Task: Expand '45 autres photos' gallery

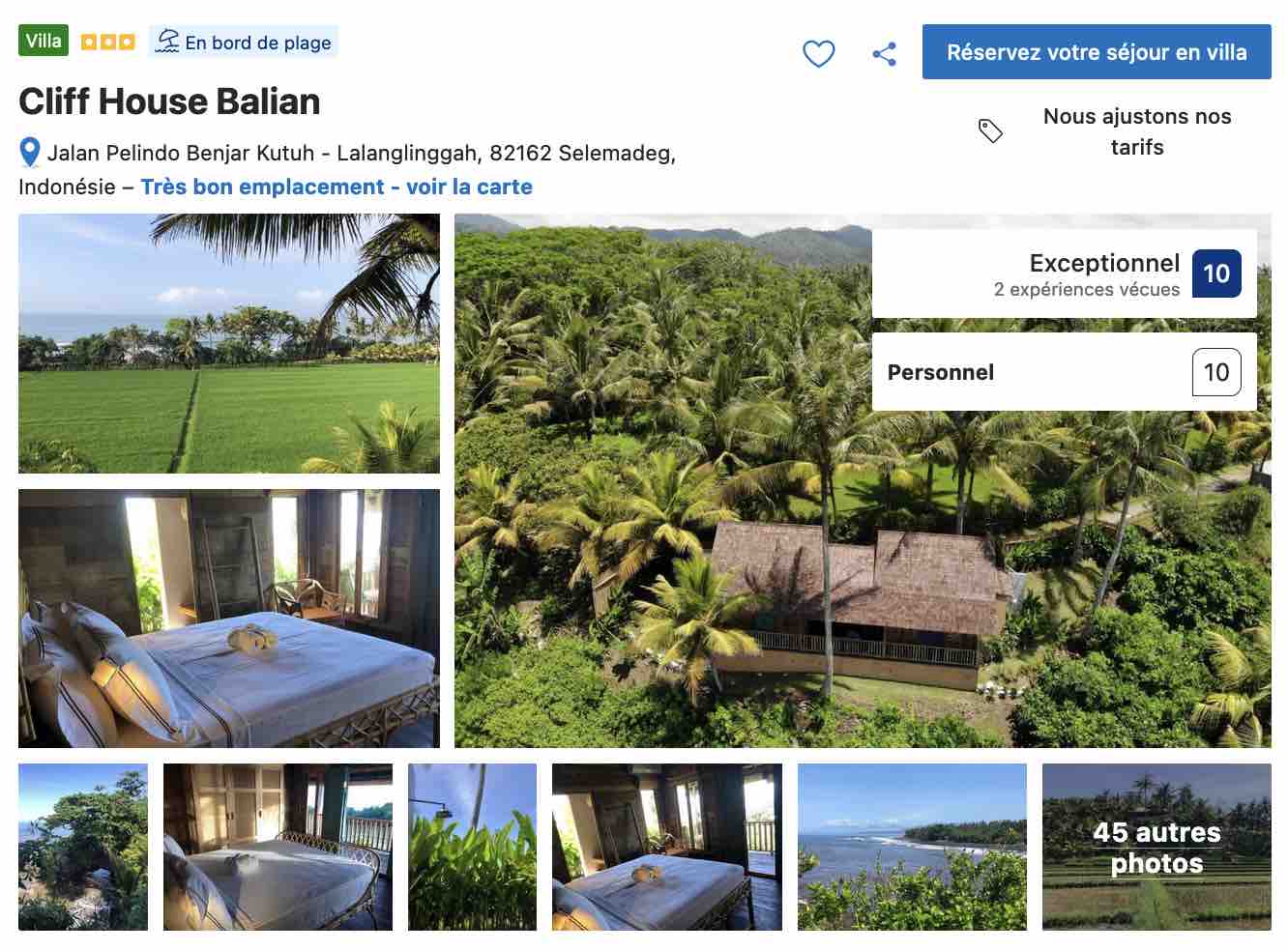Action: pos(1156,846)
